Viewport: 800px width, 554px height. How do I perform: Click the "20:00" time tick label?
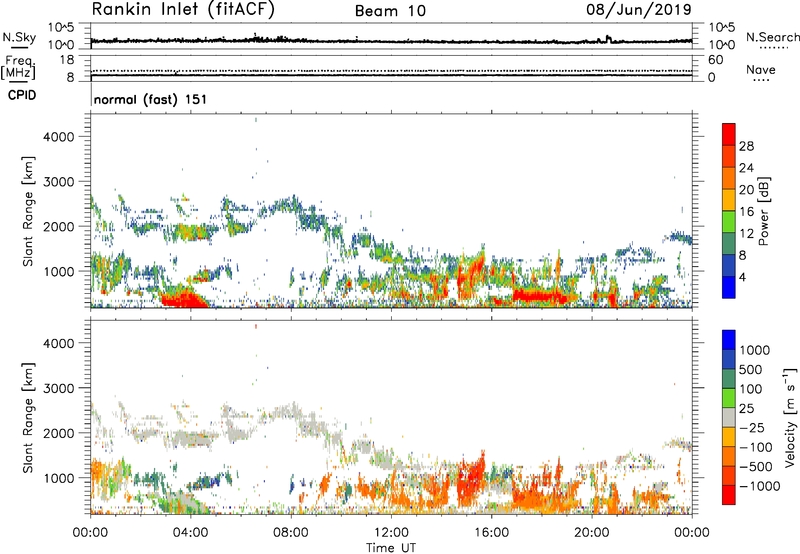click(x=591, y=533)
